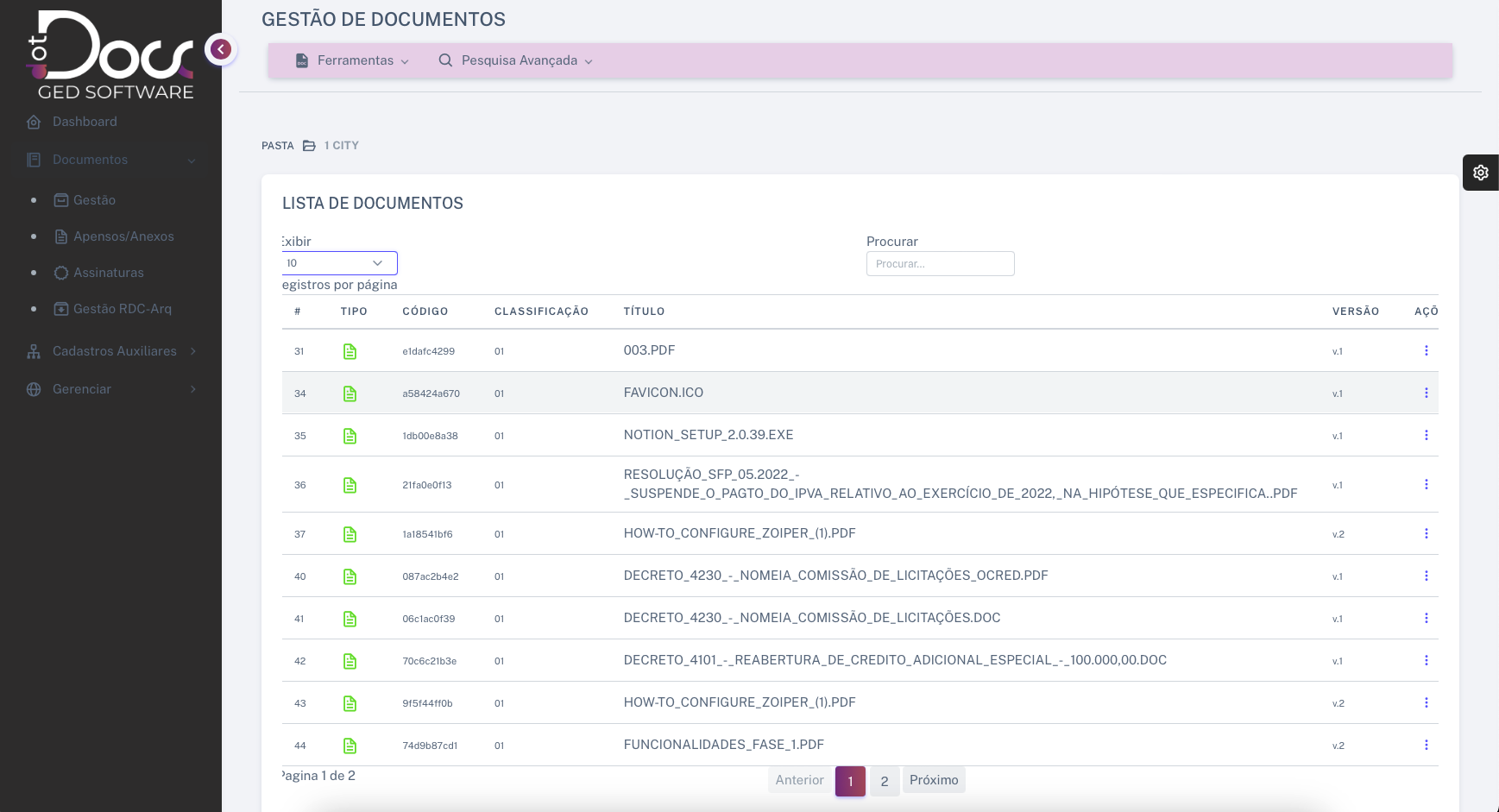Image resolution: width=1499 pixels, height=812 pixels.
Task: Open actions menu for 003.PDF
Action: point(1426,350)
